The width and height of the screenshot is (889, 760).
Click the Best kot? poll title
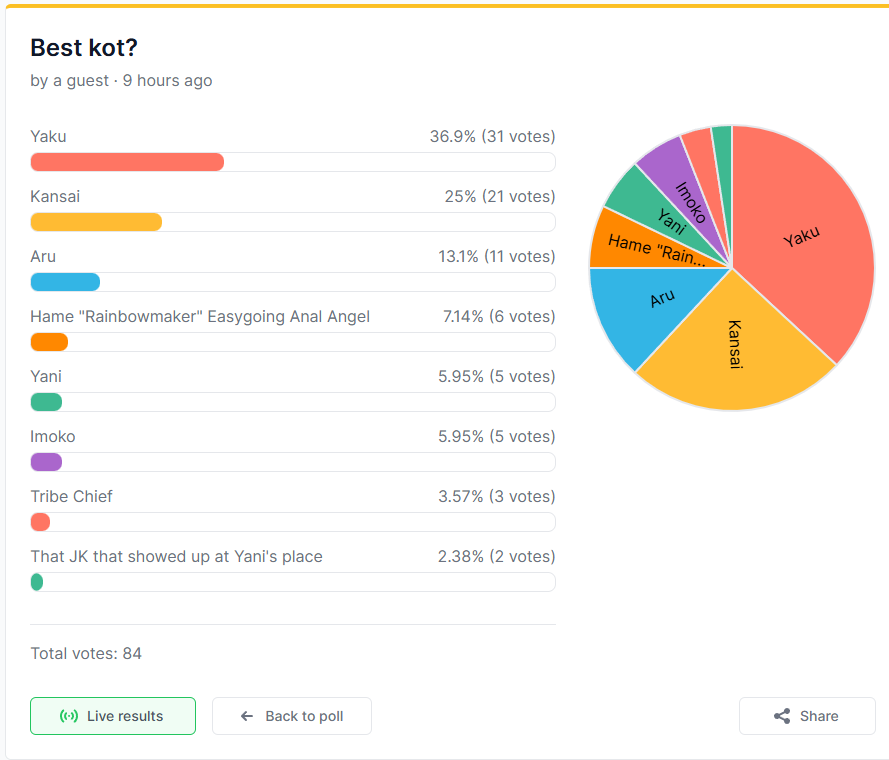click(x=84, y=48)
